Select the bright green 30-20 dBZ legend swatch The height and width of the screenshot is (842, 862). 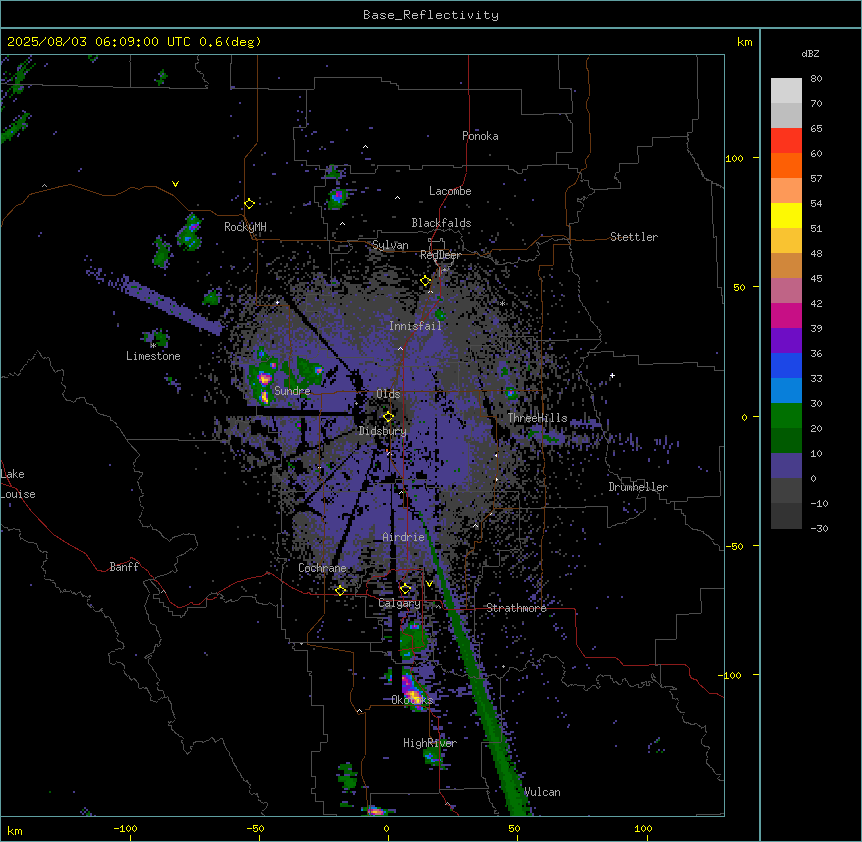coord(786,416)
